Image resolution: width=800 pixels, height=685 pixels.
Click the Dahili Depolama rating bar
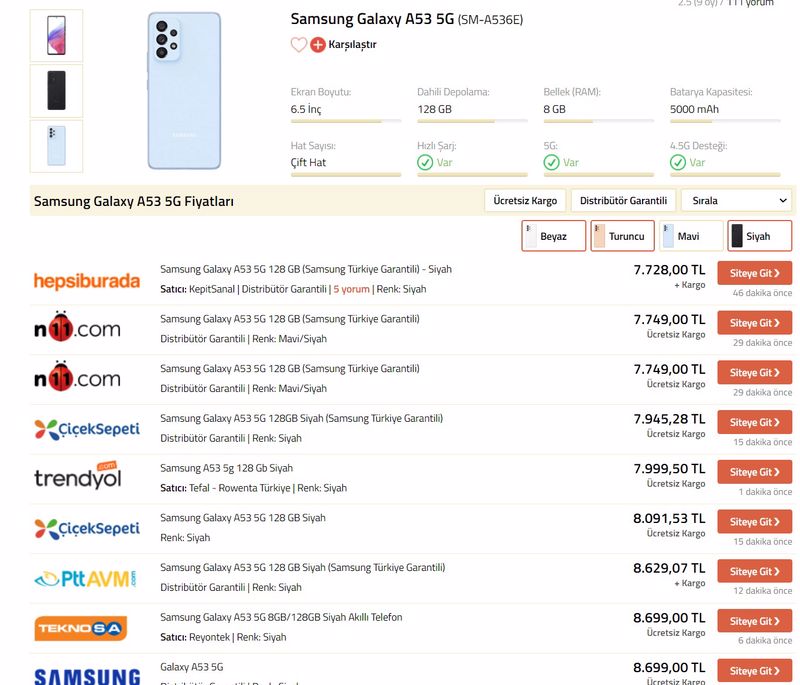[x=472, y=121]
